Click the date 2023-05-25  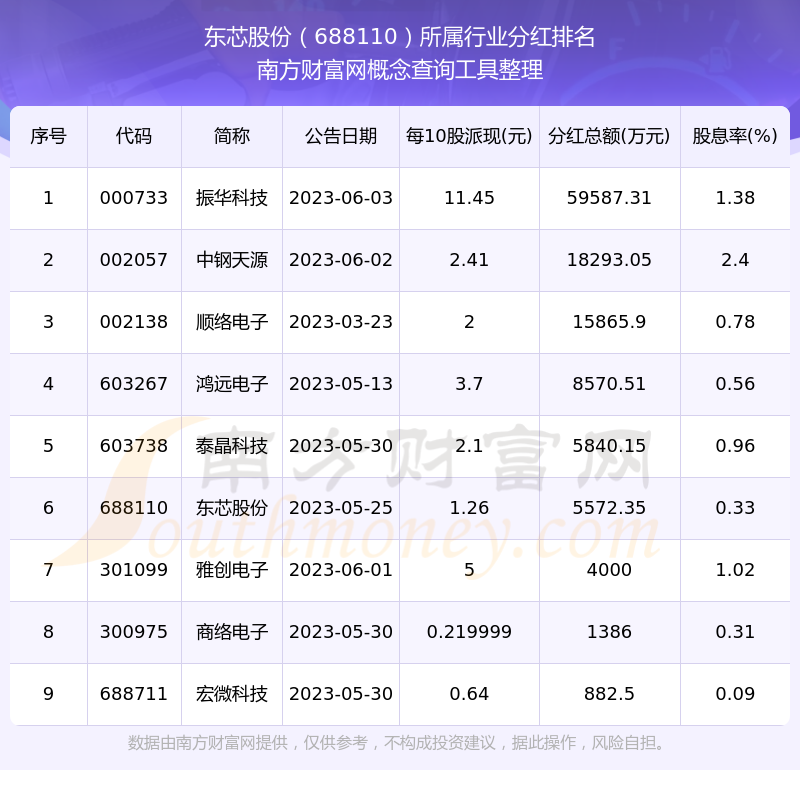pos(341,508)
